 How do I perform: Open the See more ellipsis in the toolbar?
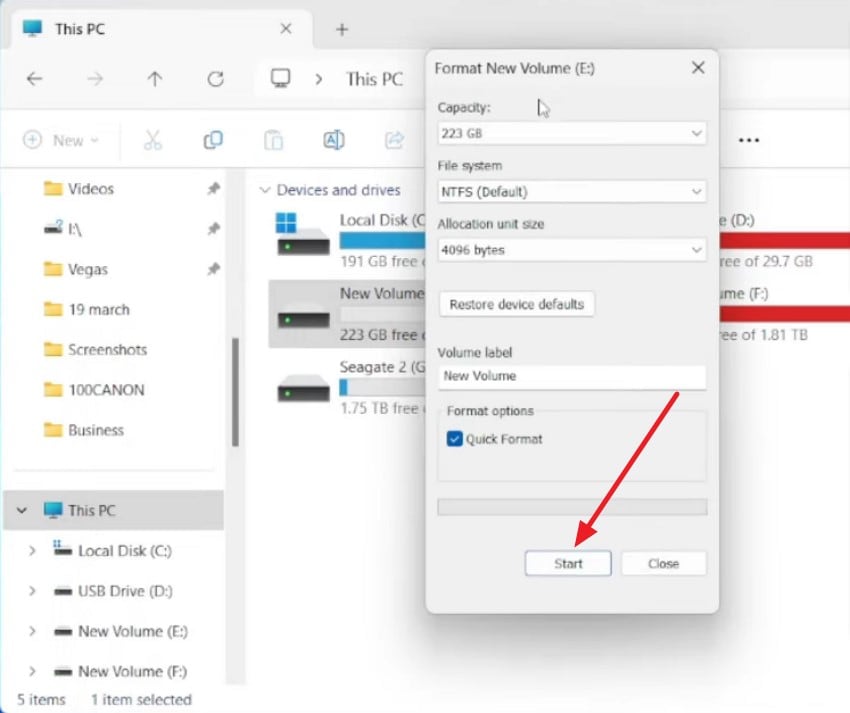(x=749, y=140)
